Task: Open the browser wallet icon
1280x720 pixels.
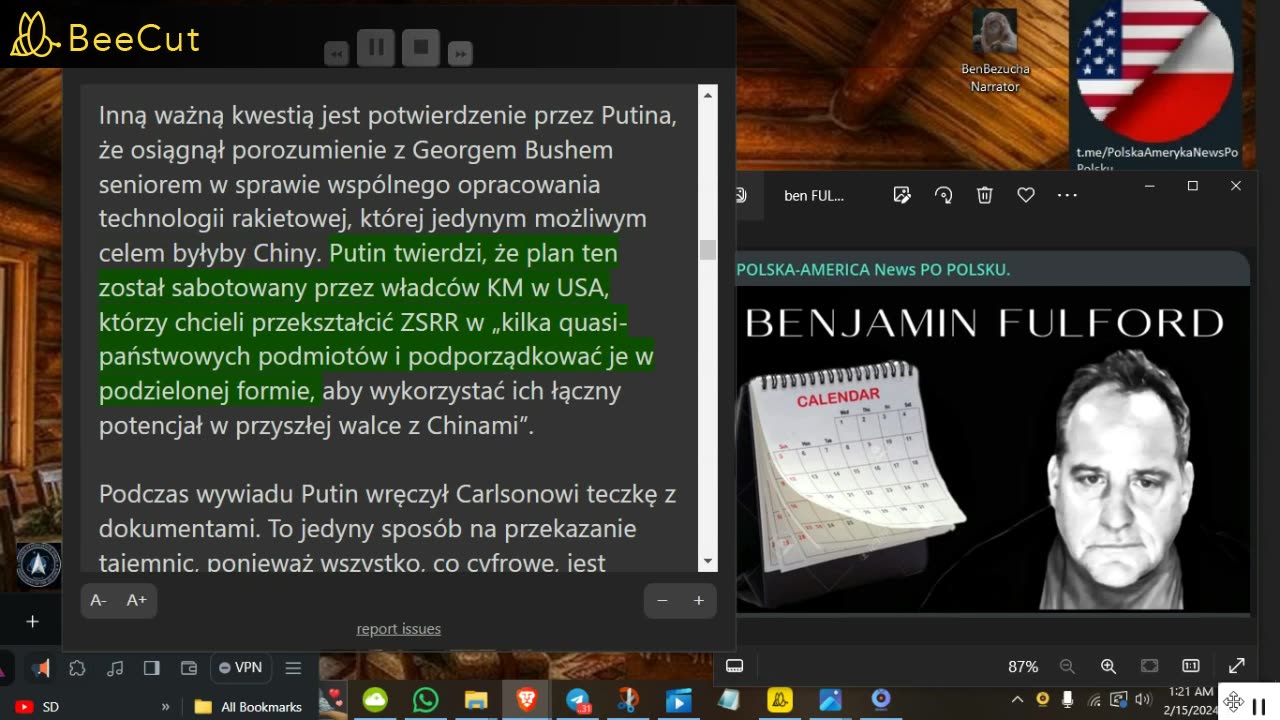Action: click(189, 668)
